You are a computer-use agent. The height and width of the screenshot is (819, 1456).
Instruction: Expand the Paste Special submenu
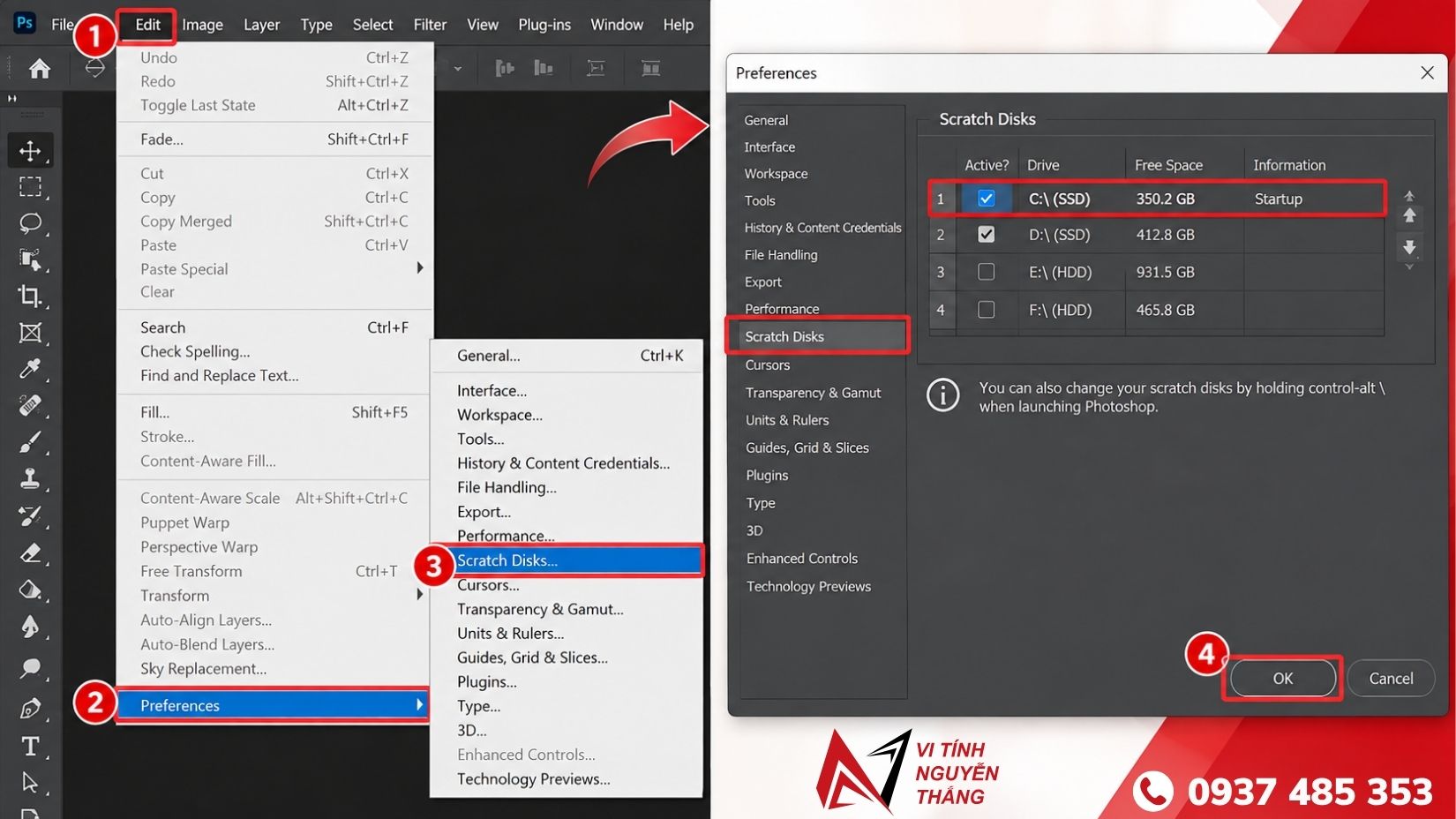[274, 268]
